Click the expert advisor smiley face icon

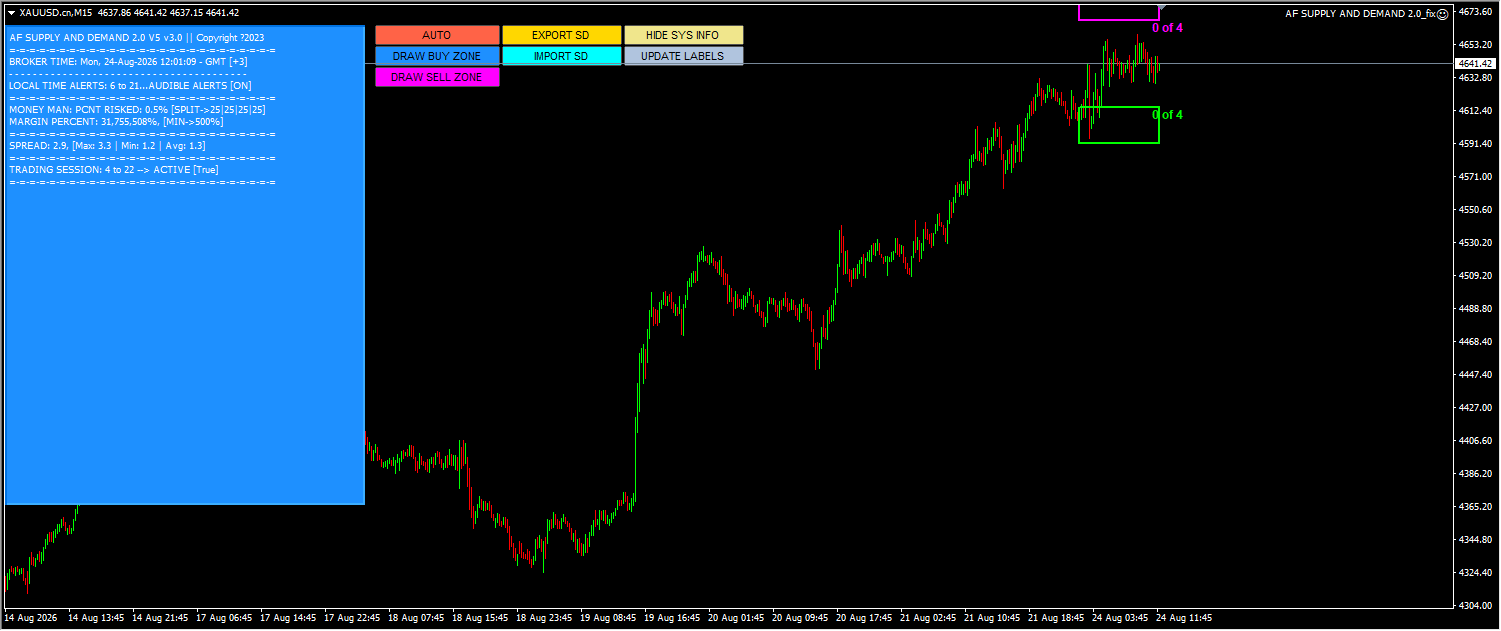[1442, 14]
